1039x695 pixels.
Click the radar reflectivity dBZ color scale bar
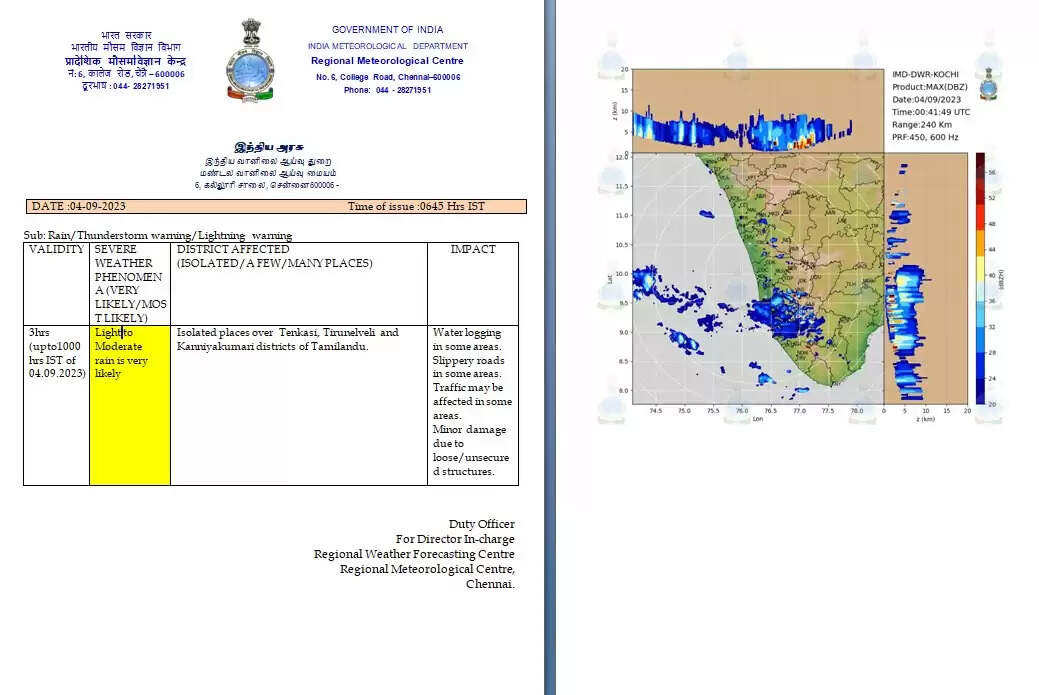click(980, 278)
